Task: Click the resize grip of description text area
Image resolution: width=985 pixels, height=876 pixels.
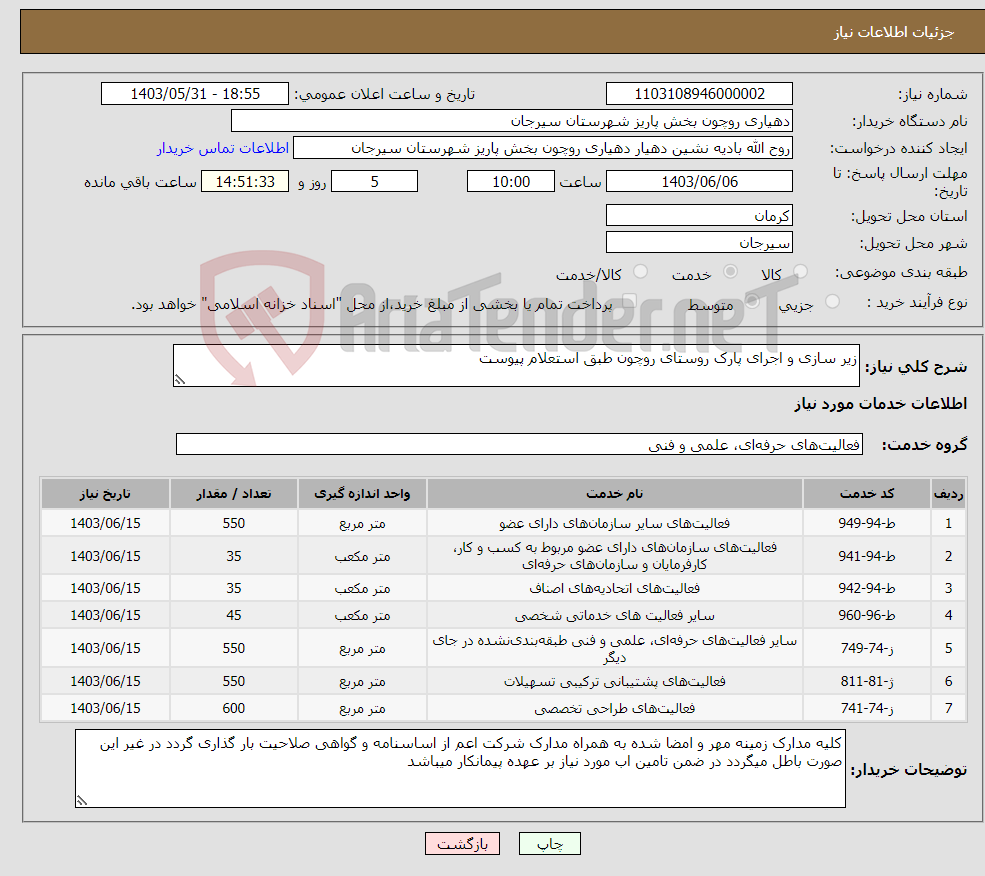Action: pyautogui.click(x=180, y=380)
